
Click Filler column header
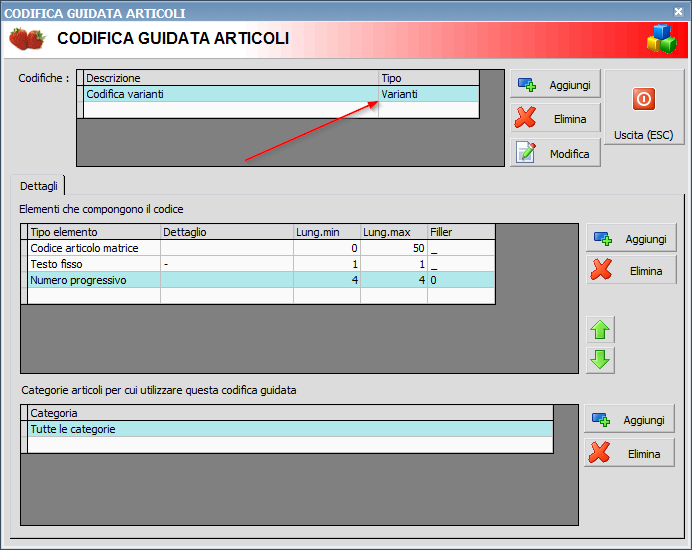[x=461, y=232]
